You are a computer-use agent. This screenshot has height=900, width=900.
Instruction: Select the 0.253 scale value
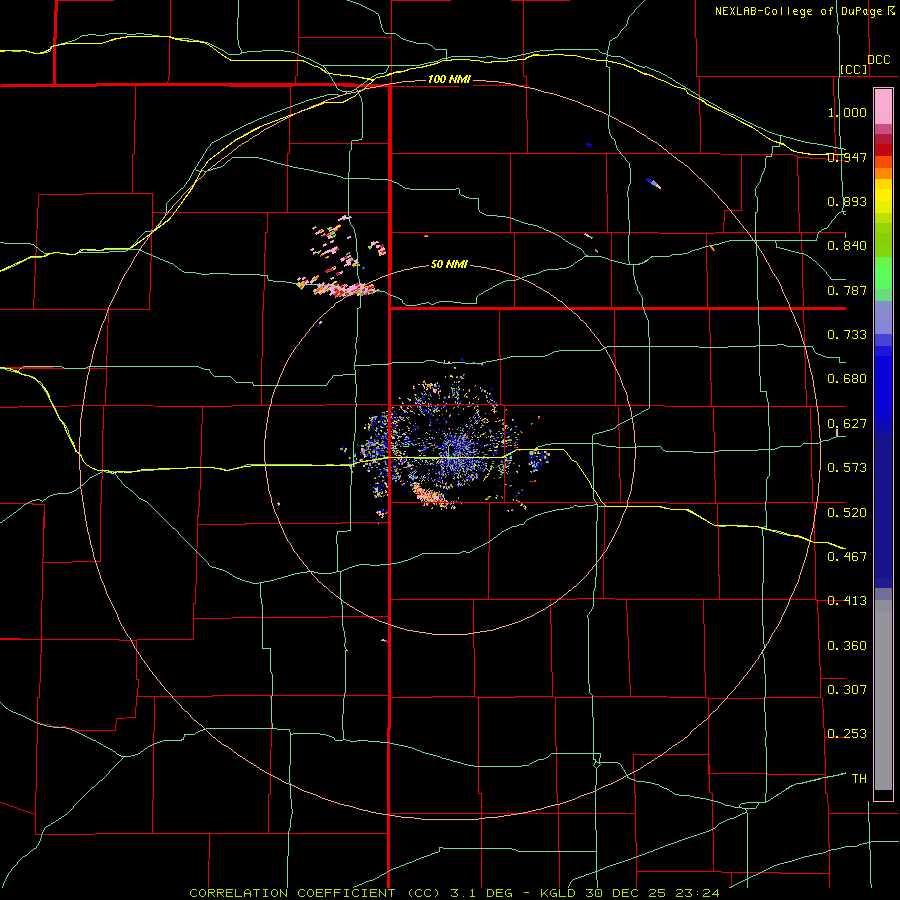pos(847,734)
